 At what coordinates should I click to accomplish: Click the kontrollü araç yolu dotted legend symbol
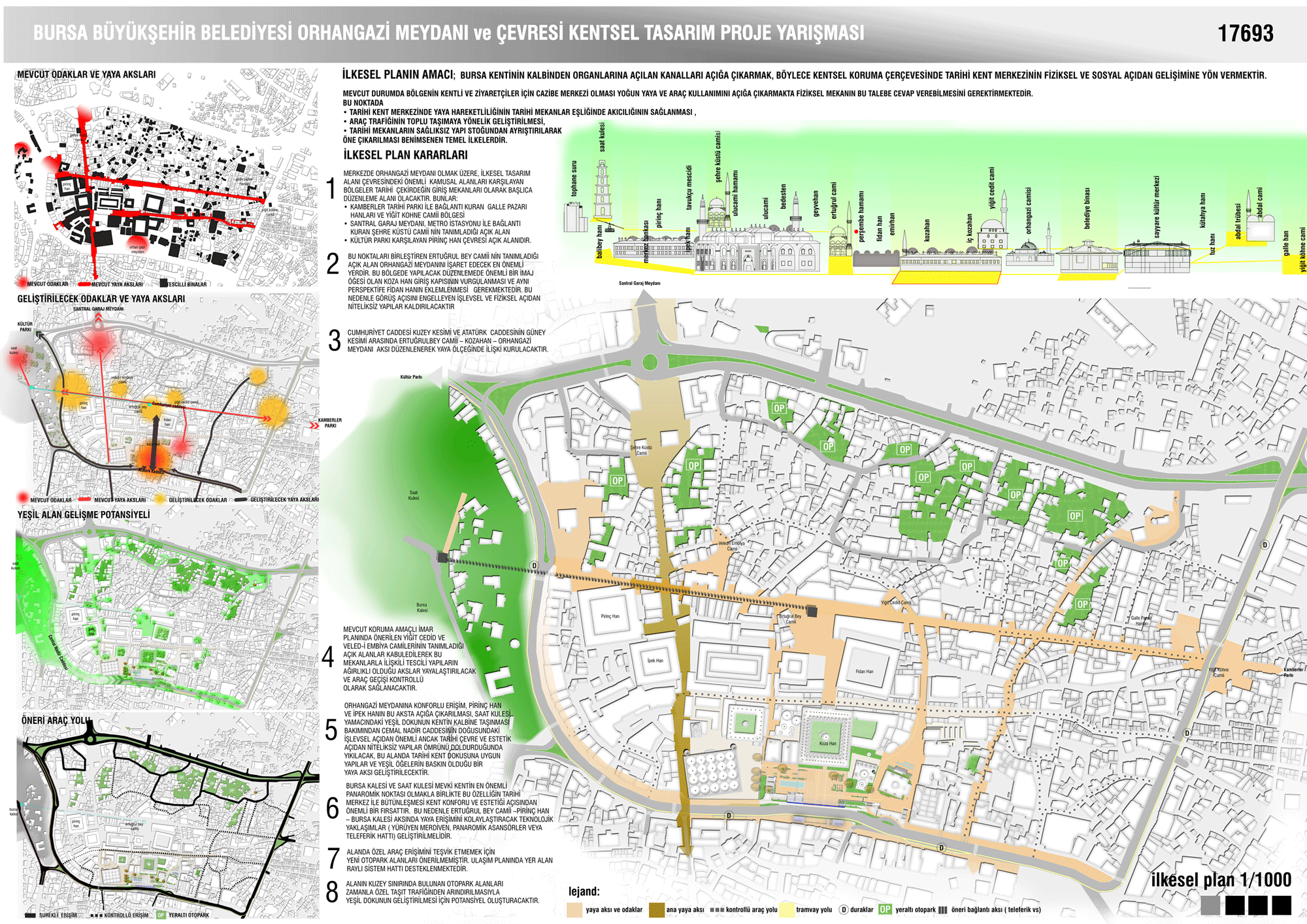point(717,909)
